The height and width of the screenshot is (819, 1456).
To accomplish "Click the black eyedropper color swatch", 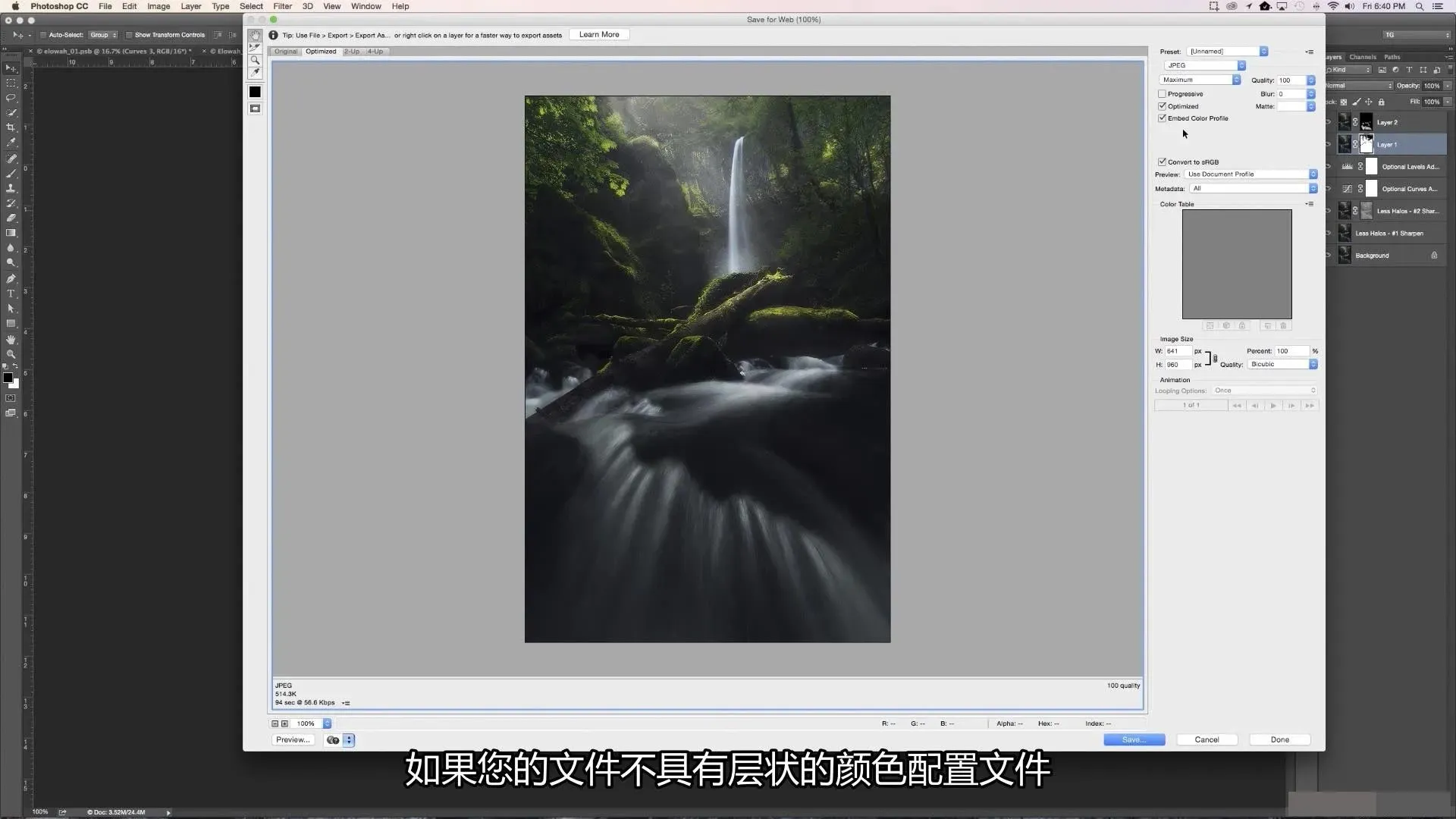I will click(x=256, y=92).
